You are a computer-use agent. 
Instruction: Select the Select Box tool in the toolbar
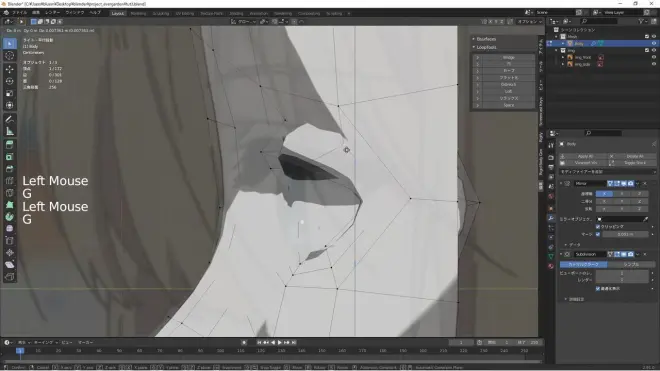(10, 43)
